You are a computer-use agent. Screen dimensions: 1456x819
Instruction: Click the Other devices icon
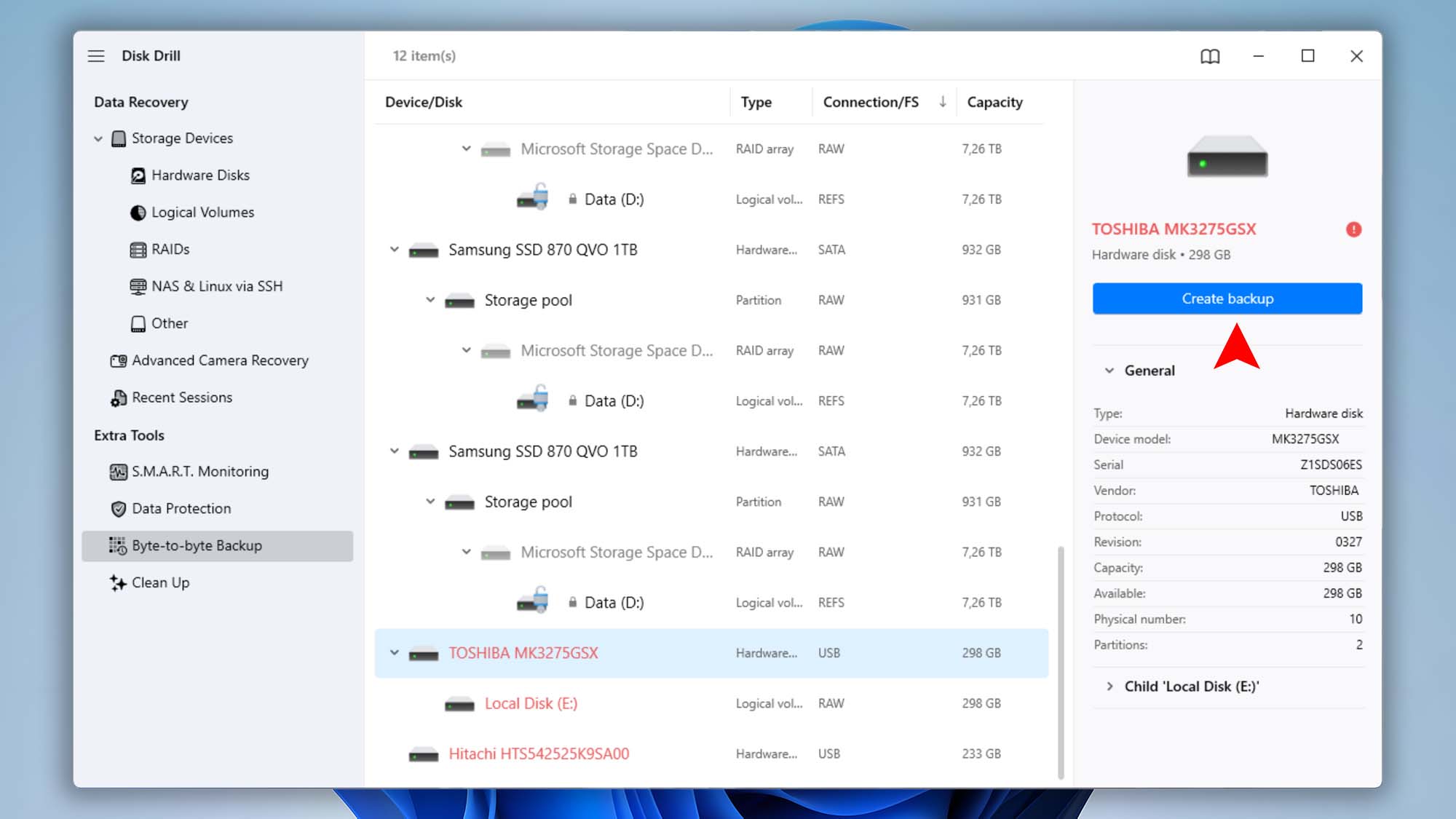pyautogui.click(x=138, y=324)
